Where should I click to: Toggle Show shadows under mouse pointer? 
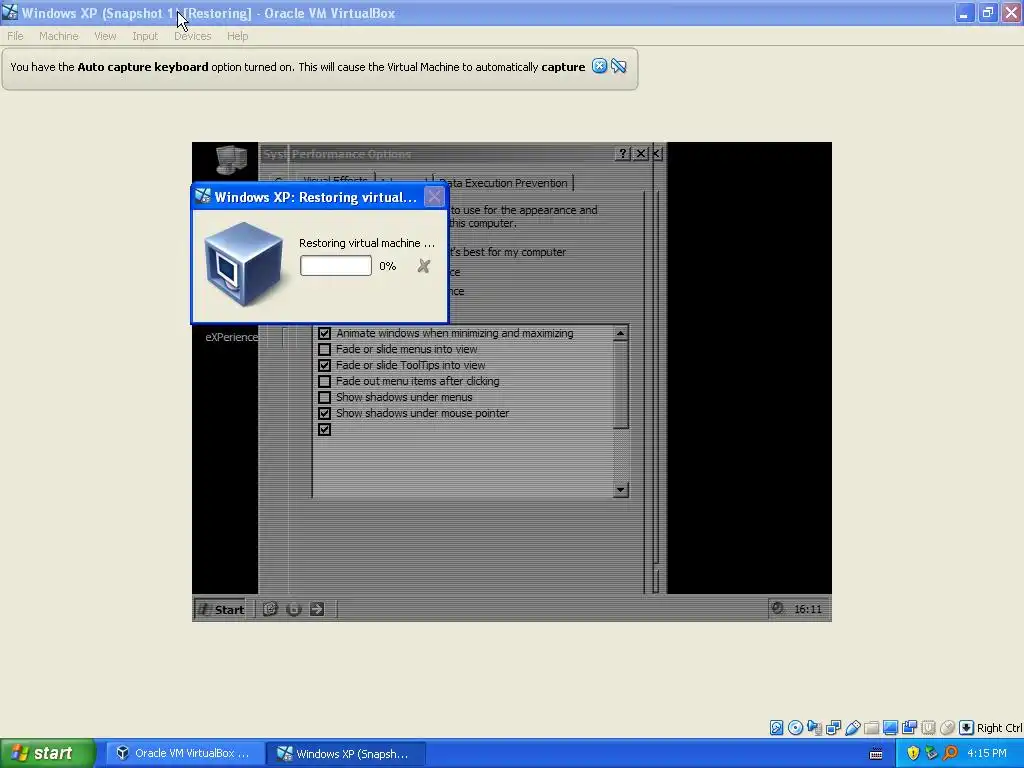tap(324, 413)
